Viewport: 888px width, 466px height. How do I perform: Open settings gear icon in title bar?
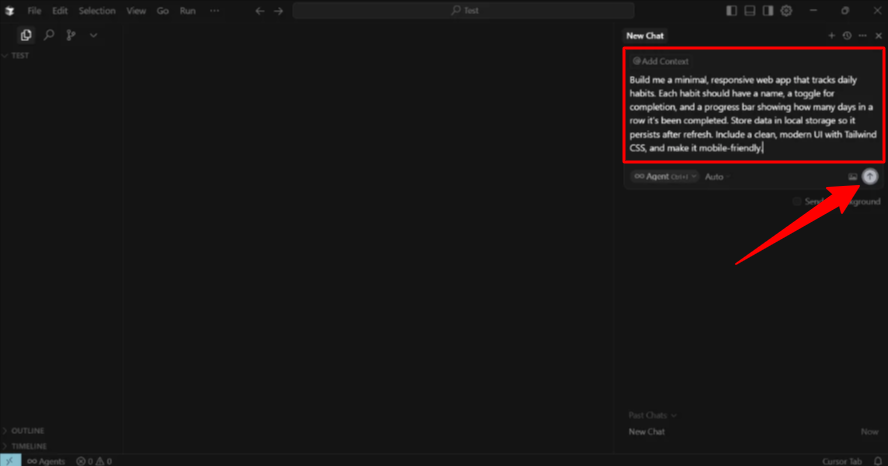tap(786, 11)
